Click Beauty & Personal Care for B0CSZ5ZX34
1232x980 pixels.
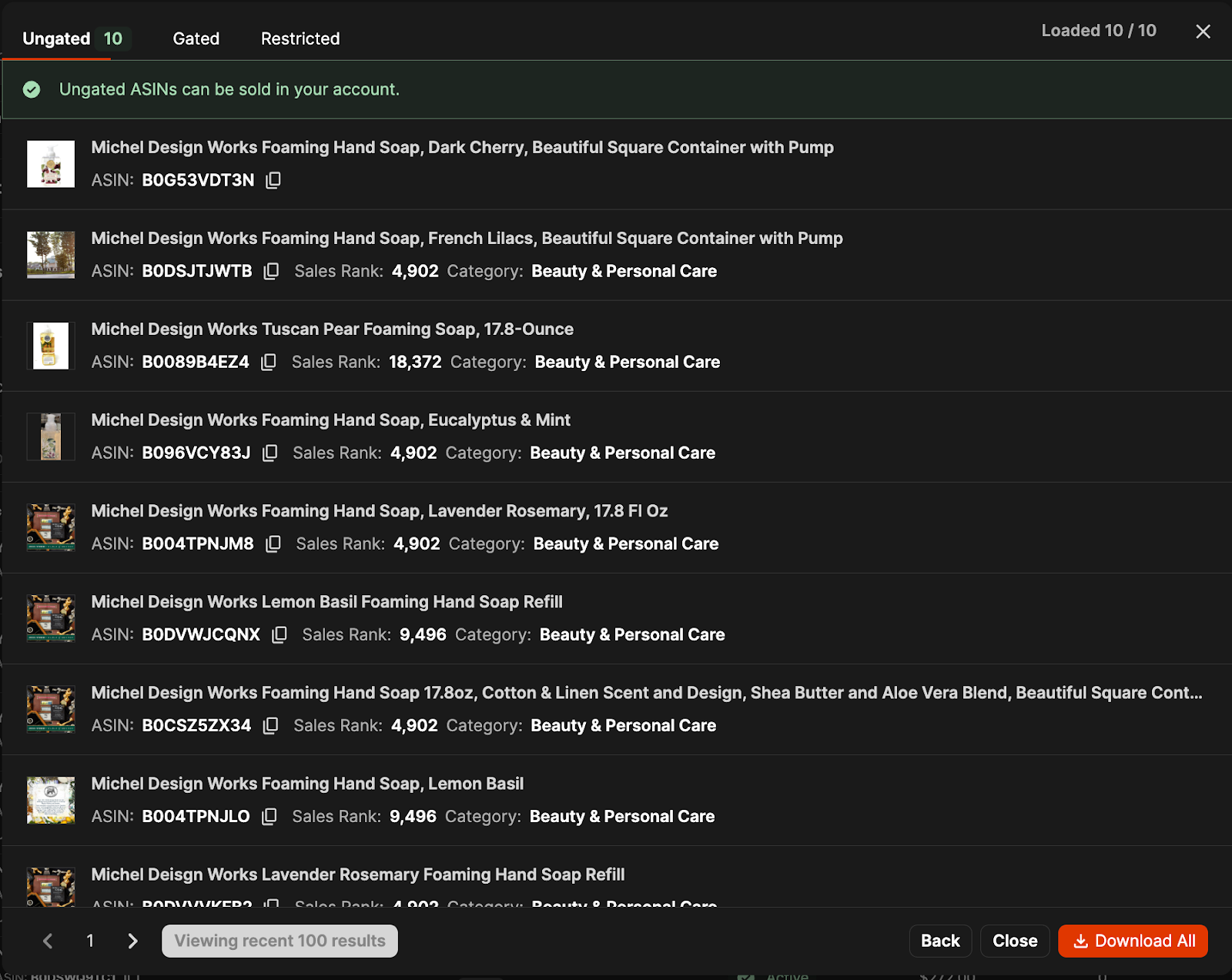click(624, 725)
